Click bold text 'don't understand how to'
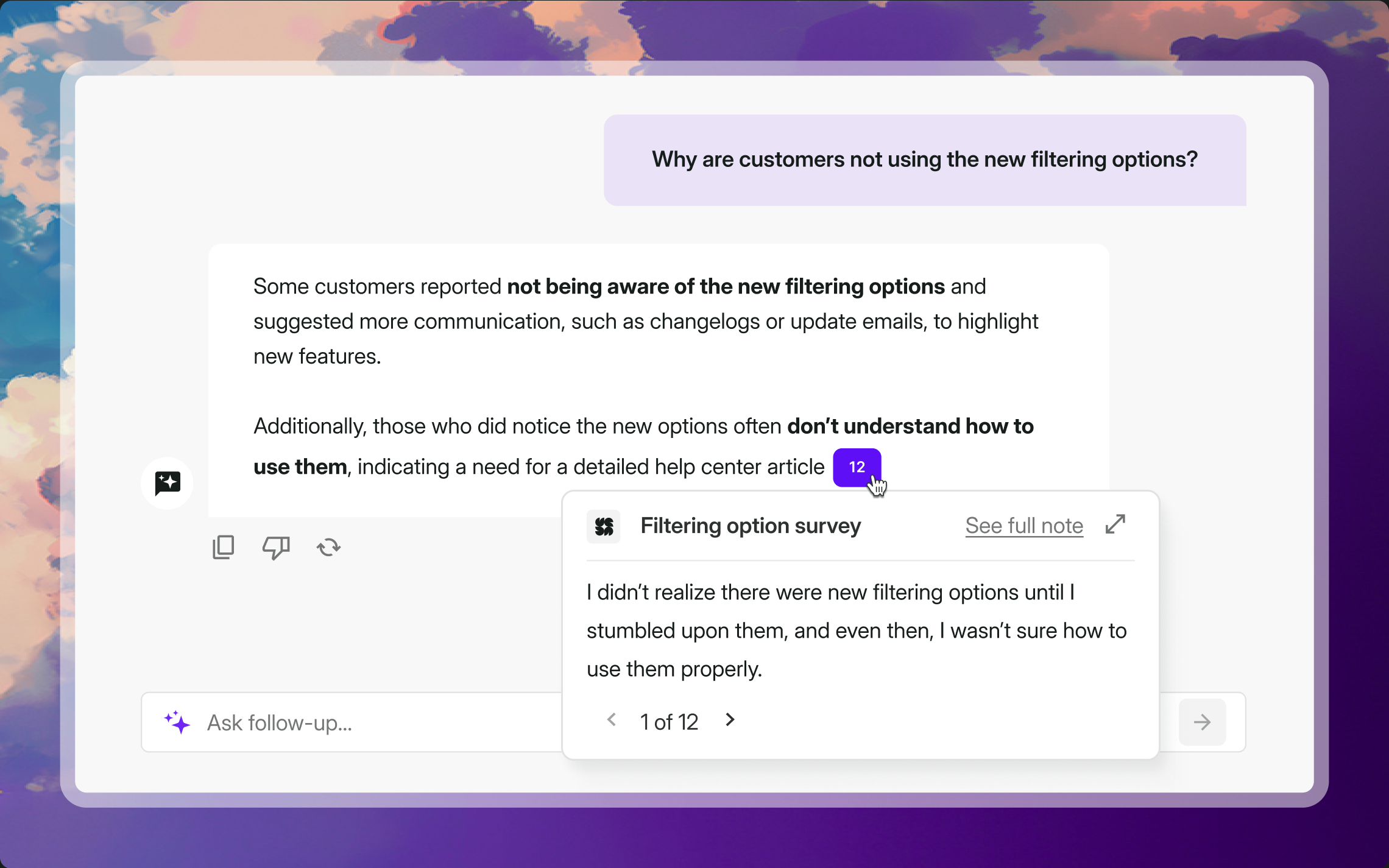Screen dimensions: 1389x868 click(x=910, y=426)
